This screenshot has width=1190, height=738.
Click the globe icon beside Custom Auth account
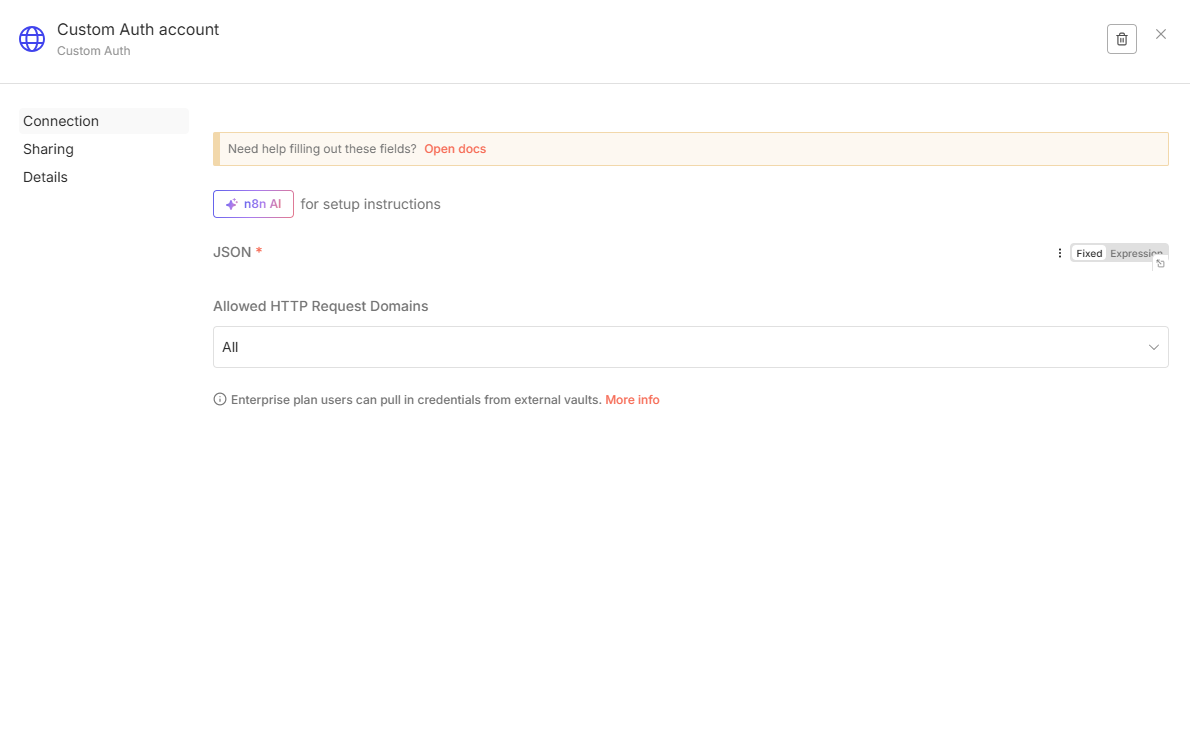pos(32,39)
